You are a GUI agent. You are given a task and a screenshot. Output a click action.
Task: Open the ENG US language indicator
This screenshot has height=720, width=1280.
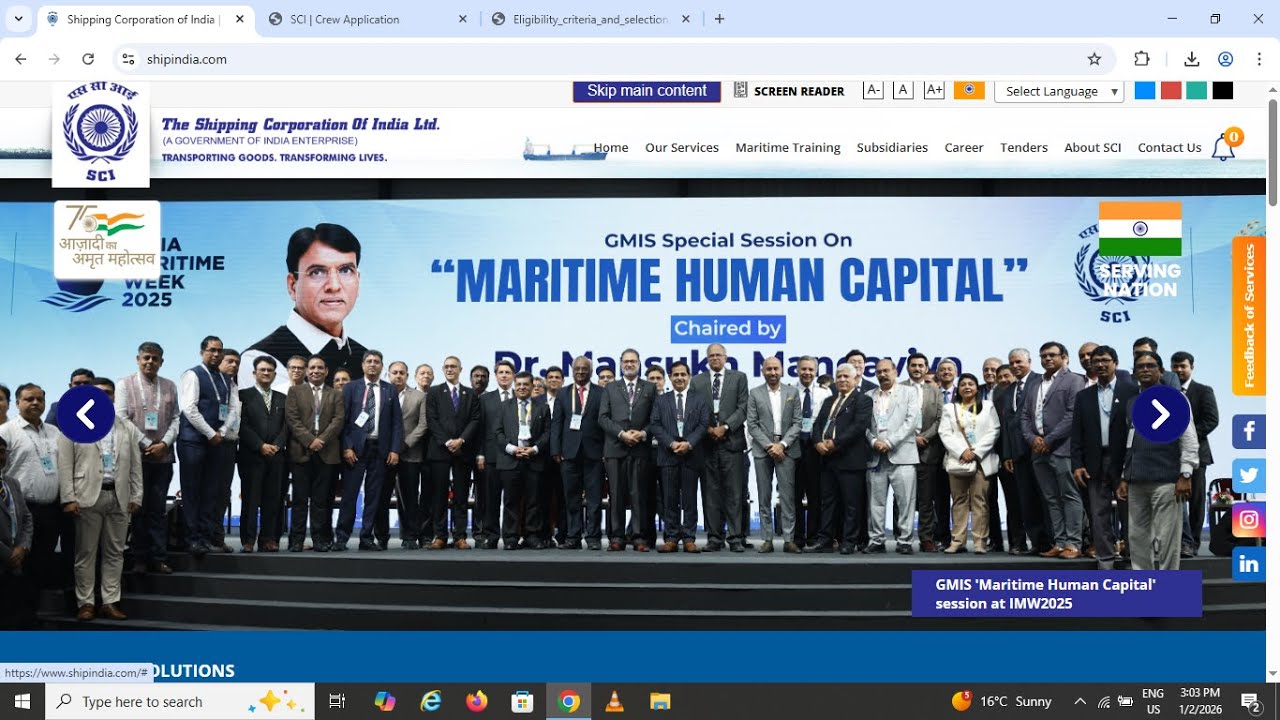pyautogui.click(x=1152, y=701)
